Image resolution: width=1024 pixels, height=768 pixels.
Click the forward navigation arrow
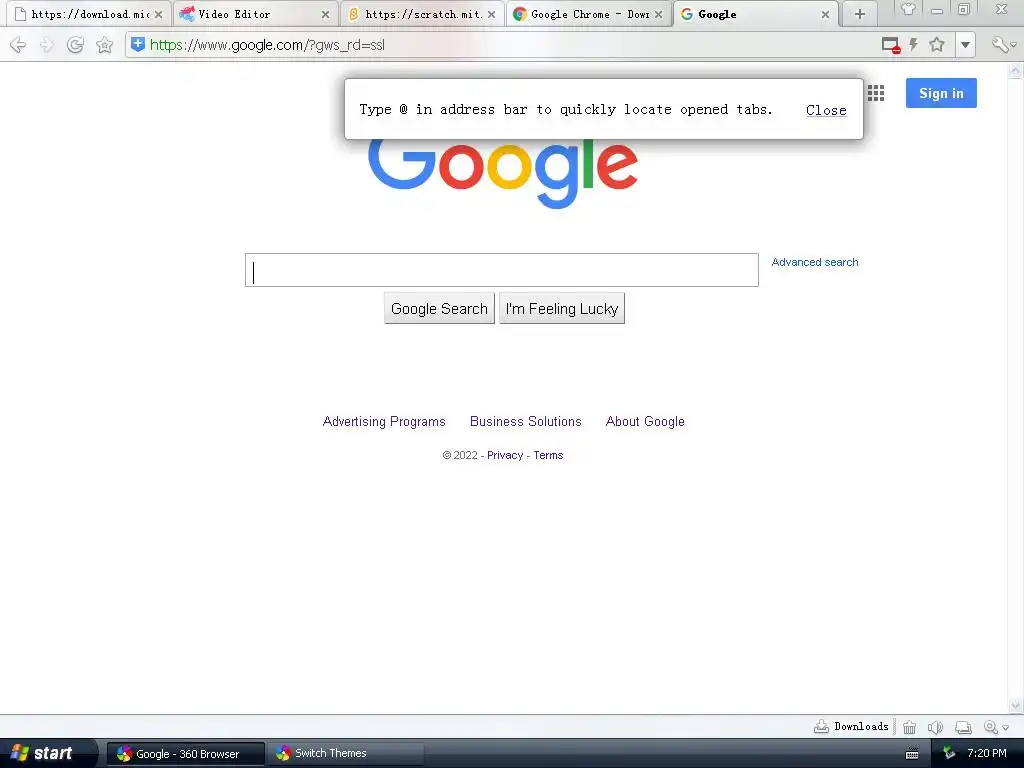coord(46,45)
